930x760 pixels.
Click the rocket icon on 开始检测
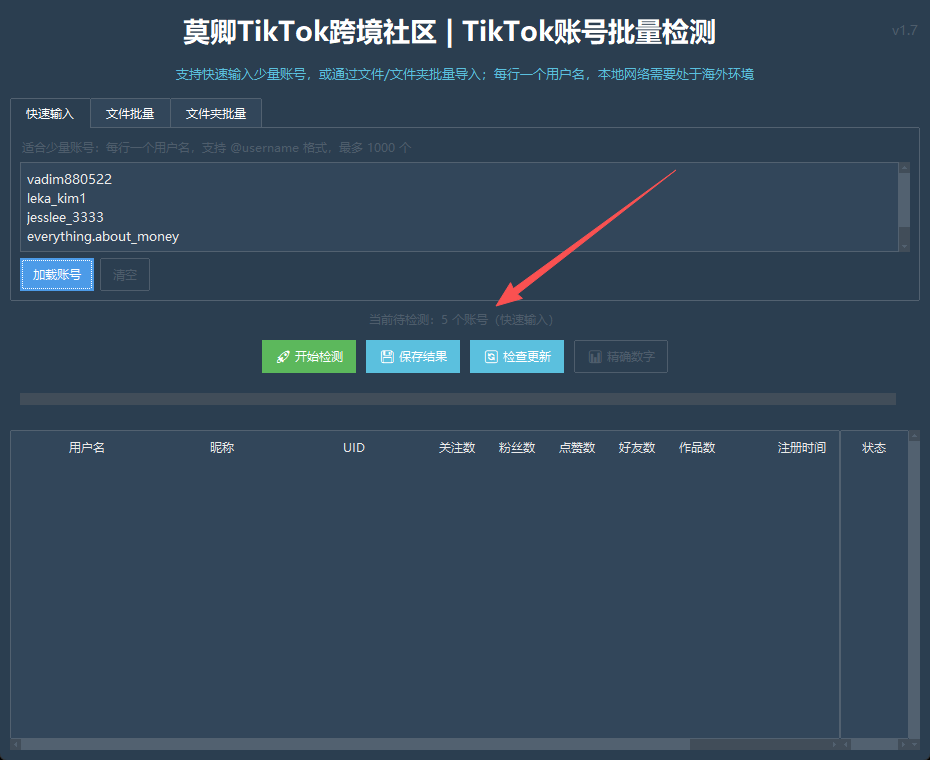283,357
